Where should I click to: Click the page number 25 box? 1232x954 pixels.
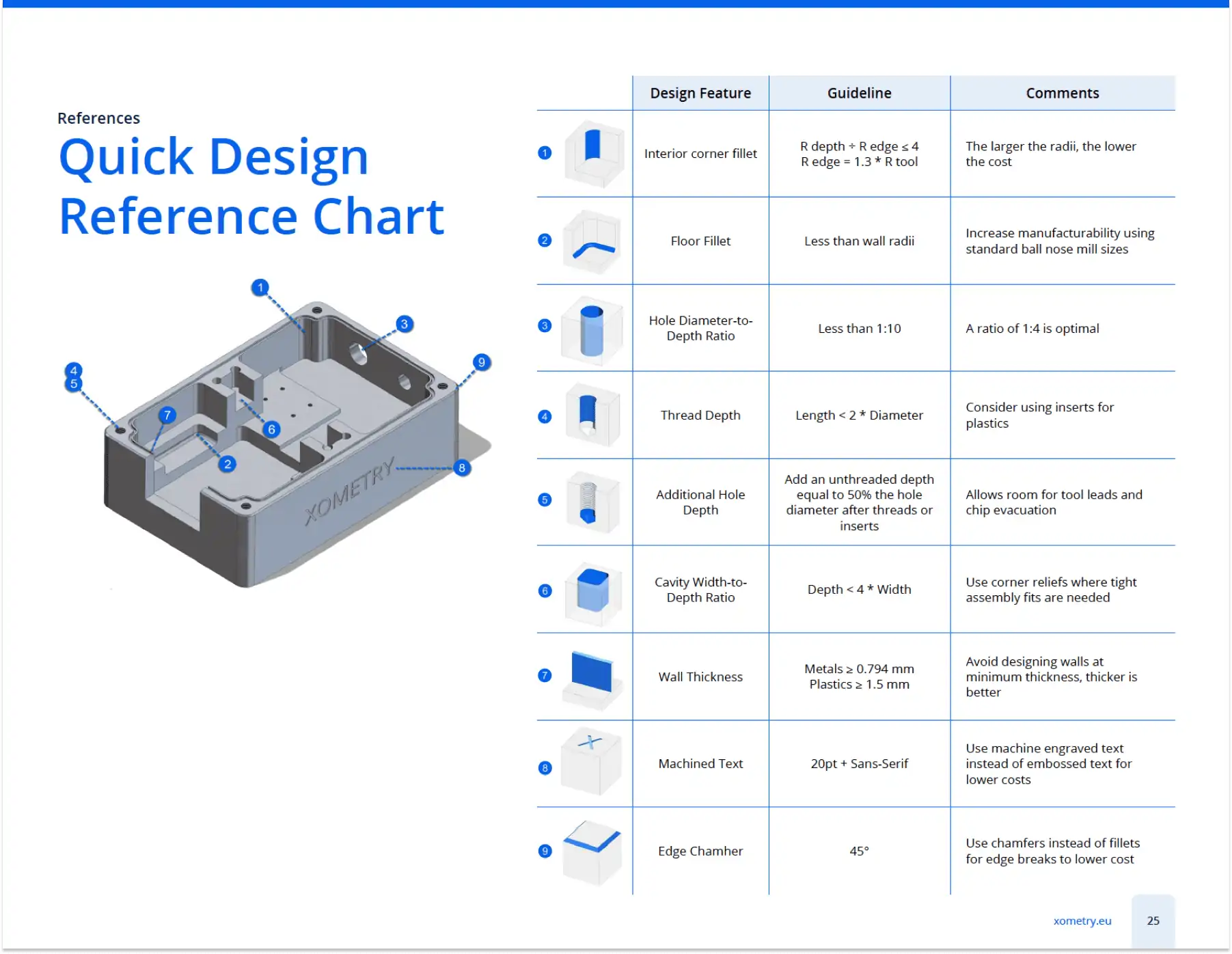(1153, 921)
